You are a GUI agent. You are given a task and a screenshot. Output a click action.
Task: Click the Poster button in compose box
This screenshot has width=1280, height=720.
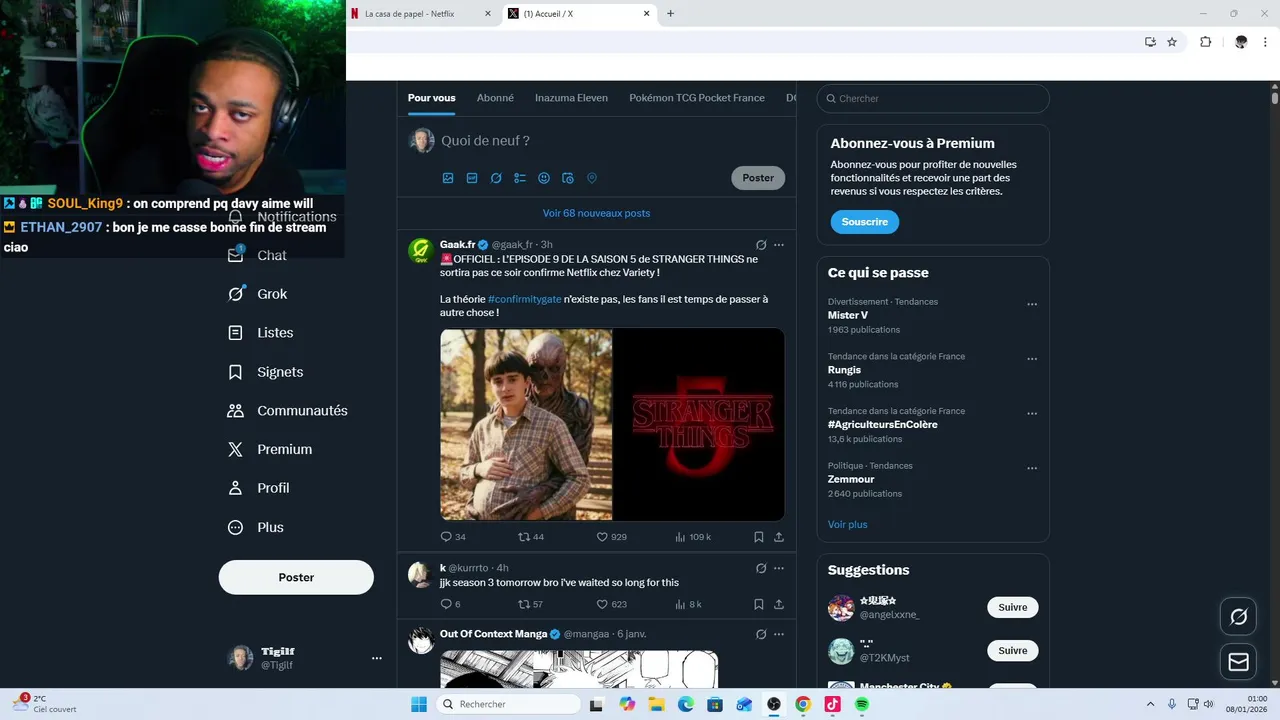pyautogui.click(x=758, y=178)
